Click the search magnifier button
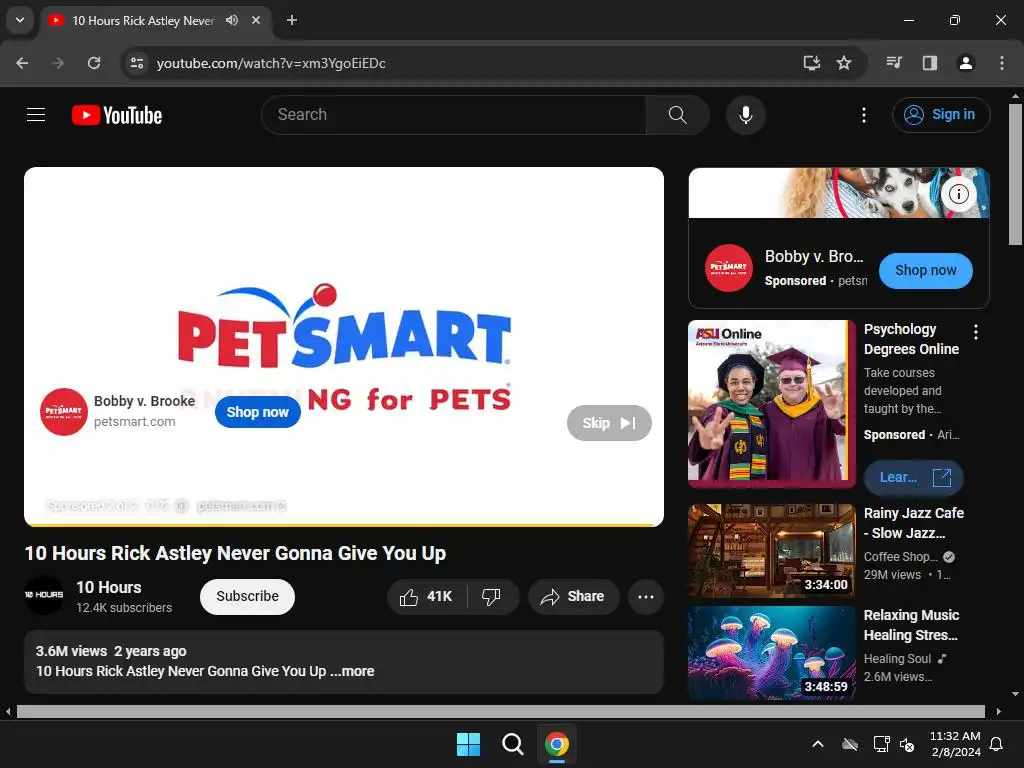 point(677,115)
